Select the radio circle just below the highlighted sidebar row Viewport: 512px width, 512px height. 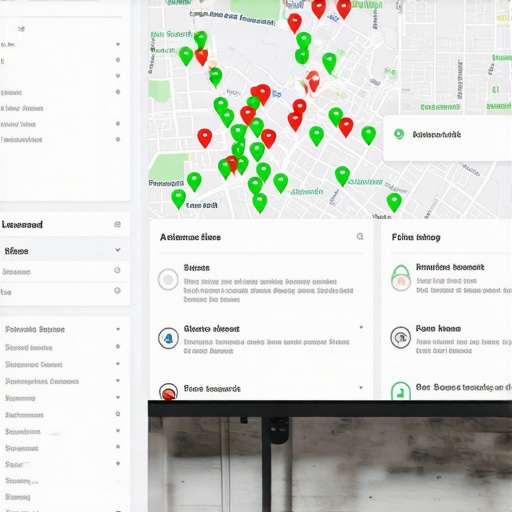click(x=117, y=270)
